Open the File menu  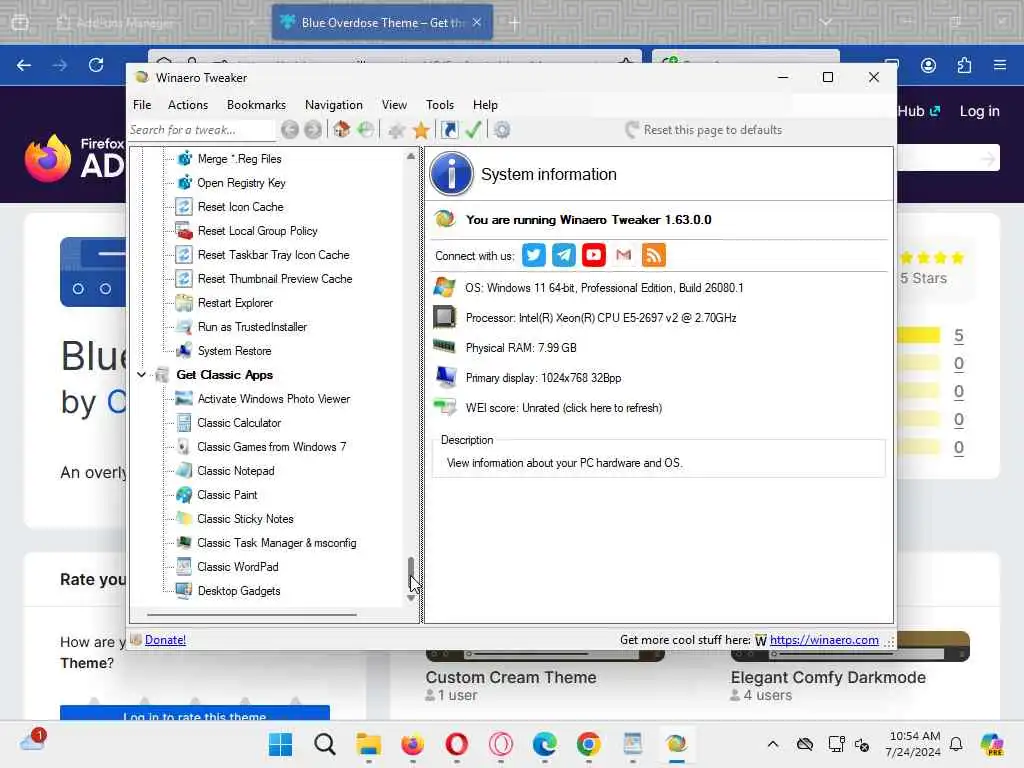click(x=142, y=104)
